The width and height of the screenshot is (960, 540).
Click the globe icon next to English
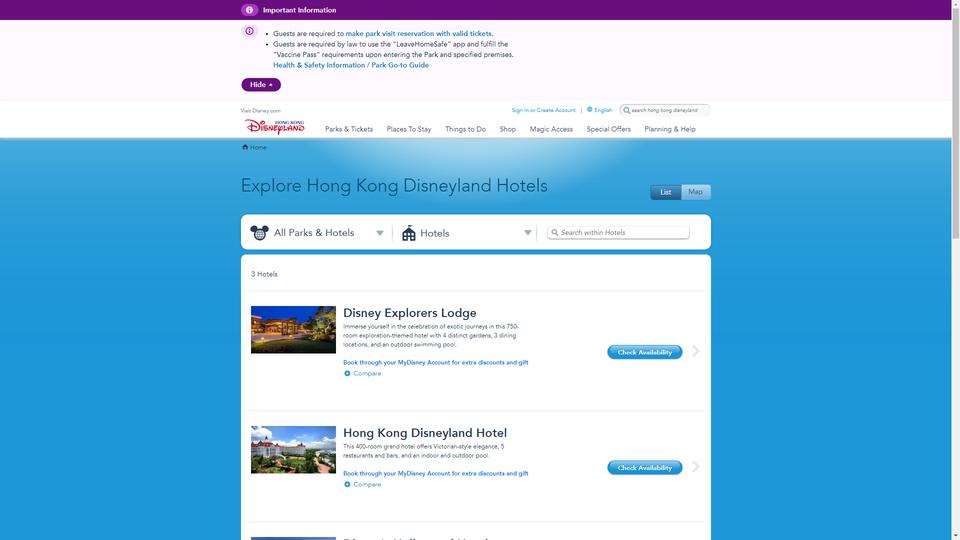point(590,110)
